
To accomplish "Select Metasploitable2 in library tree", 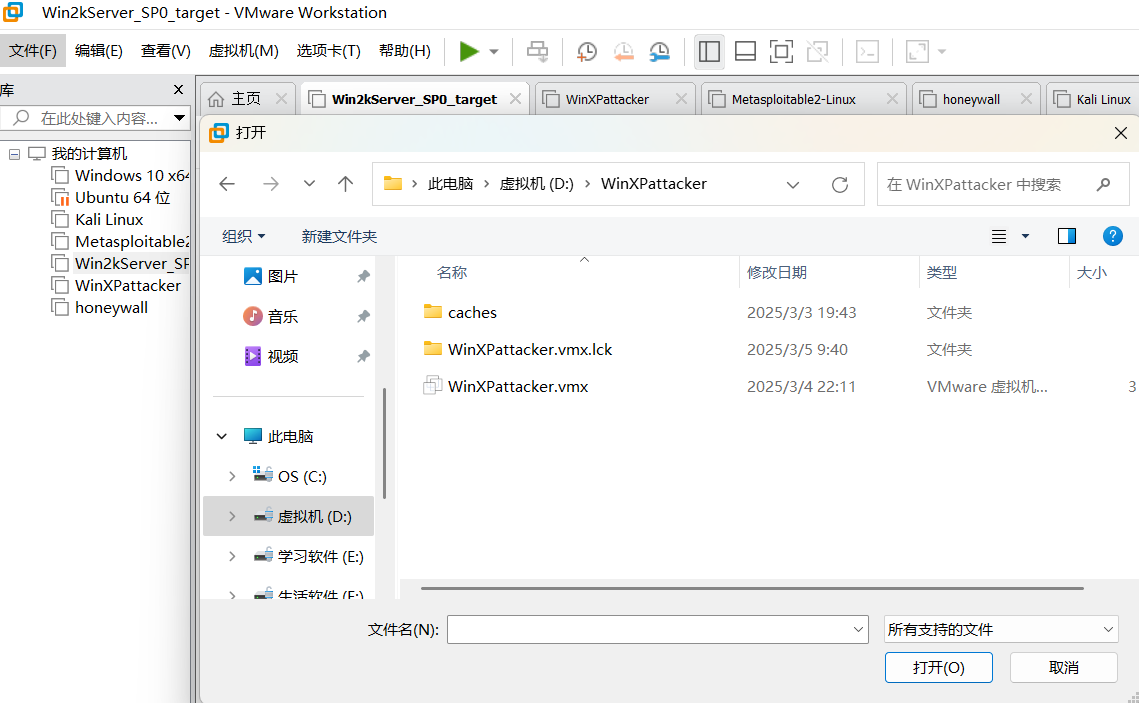I will pos(131,241).
